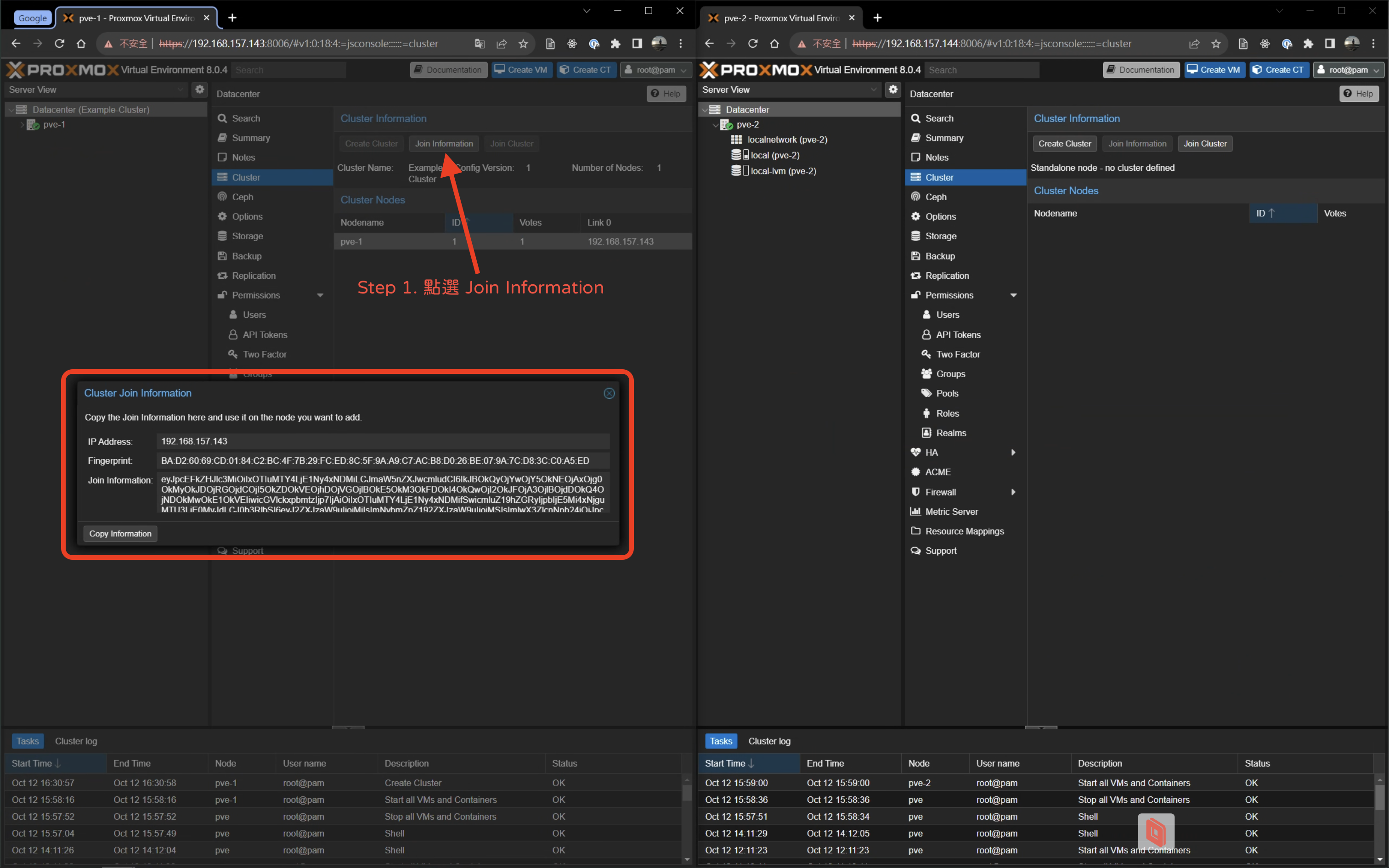Viewport: 1389px width, 868px height.
Task: Open right Server View dropdown
Action: [x=874, y=90]
